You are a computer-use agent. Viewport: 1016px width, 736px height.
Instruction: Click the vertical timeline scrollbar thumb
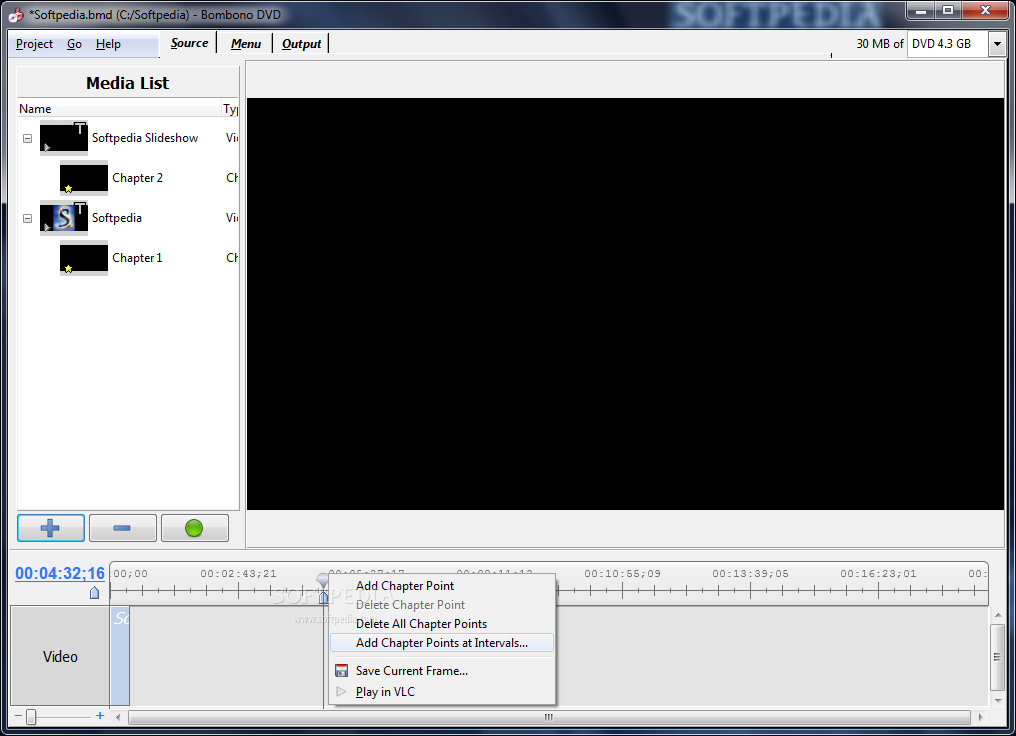tap(998, 658)
